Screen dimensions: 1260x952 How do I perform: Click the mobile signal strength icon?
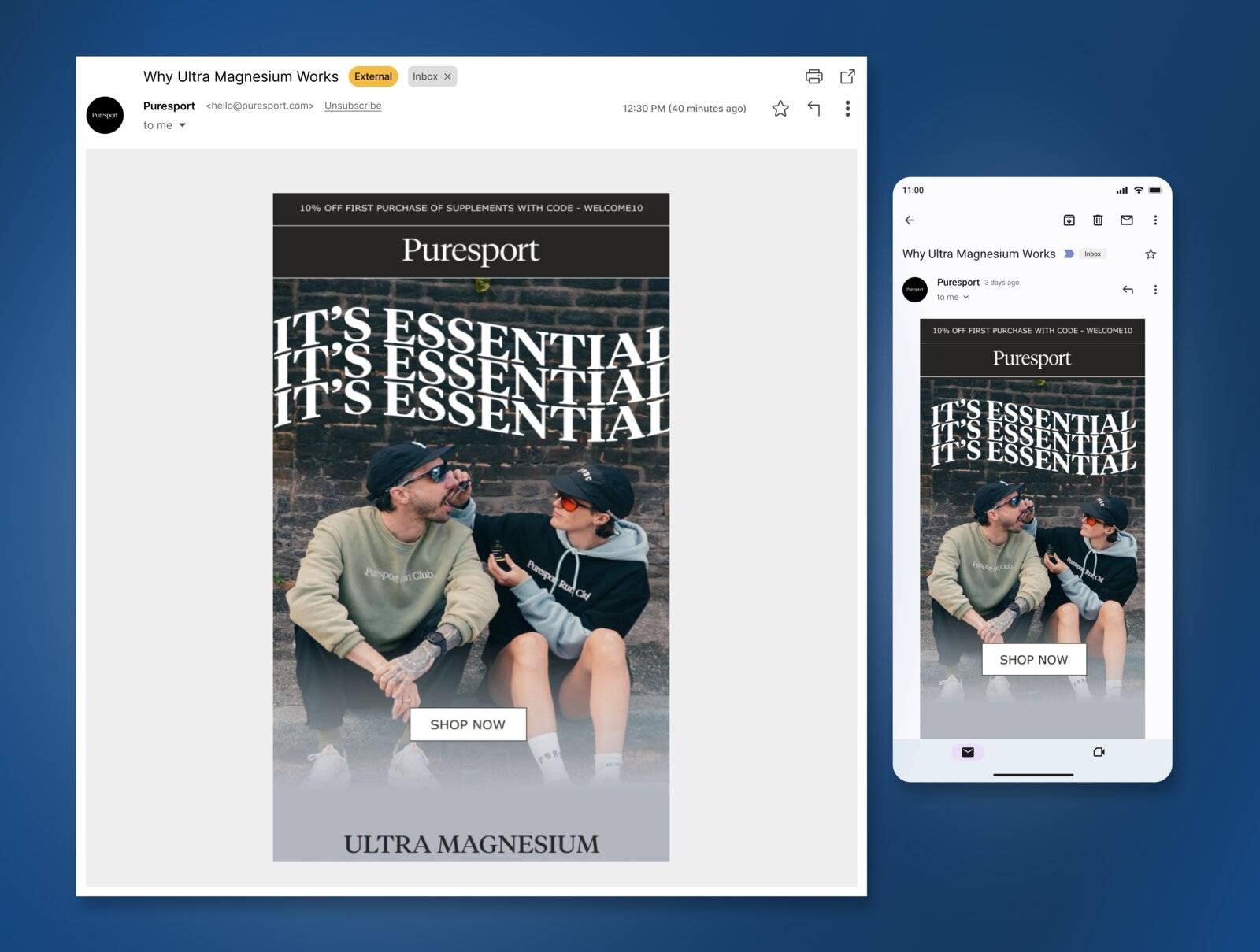(1122, 191)
